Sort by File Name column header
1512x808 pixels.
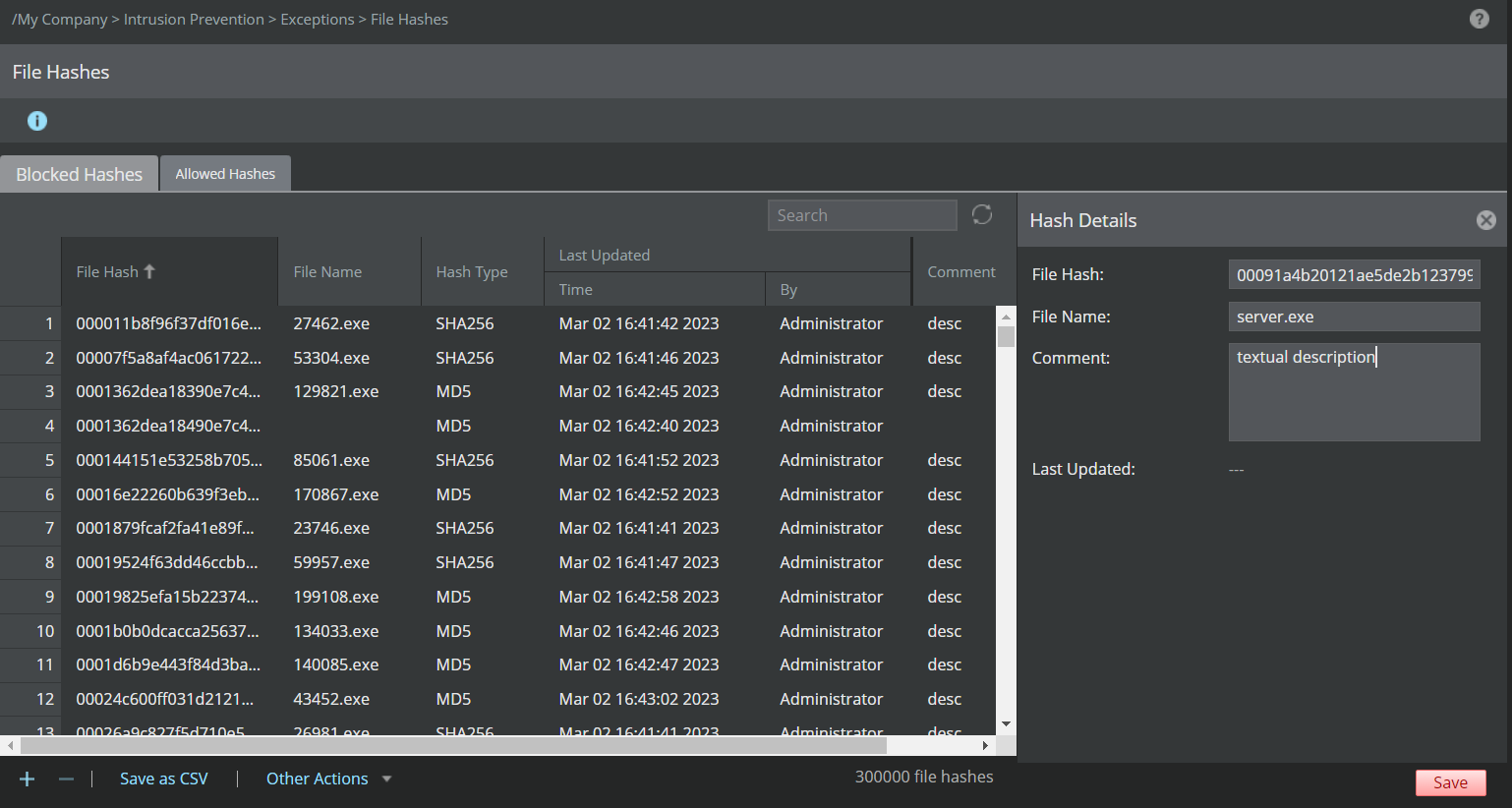click(x=349, y=271)
